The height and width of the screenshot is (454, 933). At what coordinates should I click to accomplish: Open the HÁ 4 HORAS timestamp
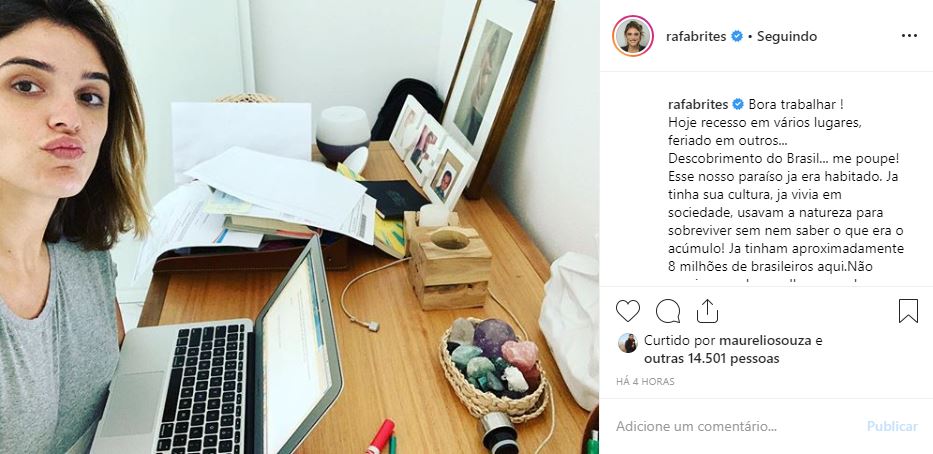click(645, 382)
